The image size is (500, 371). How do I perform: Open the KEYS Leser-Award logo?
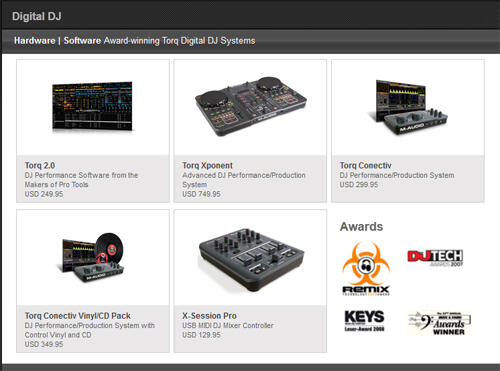(x=364, y=321)
